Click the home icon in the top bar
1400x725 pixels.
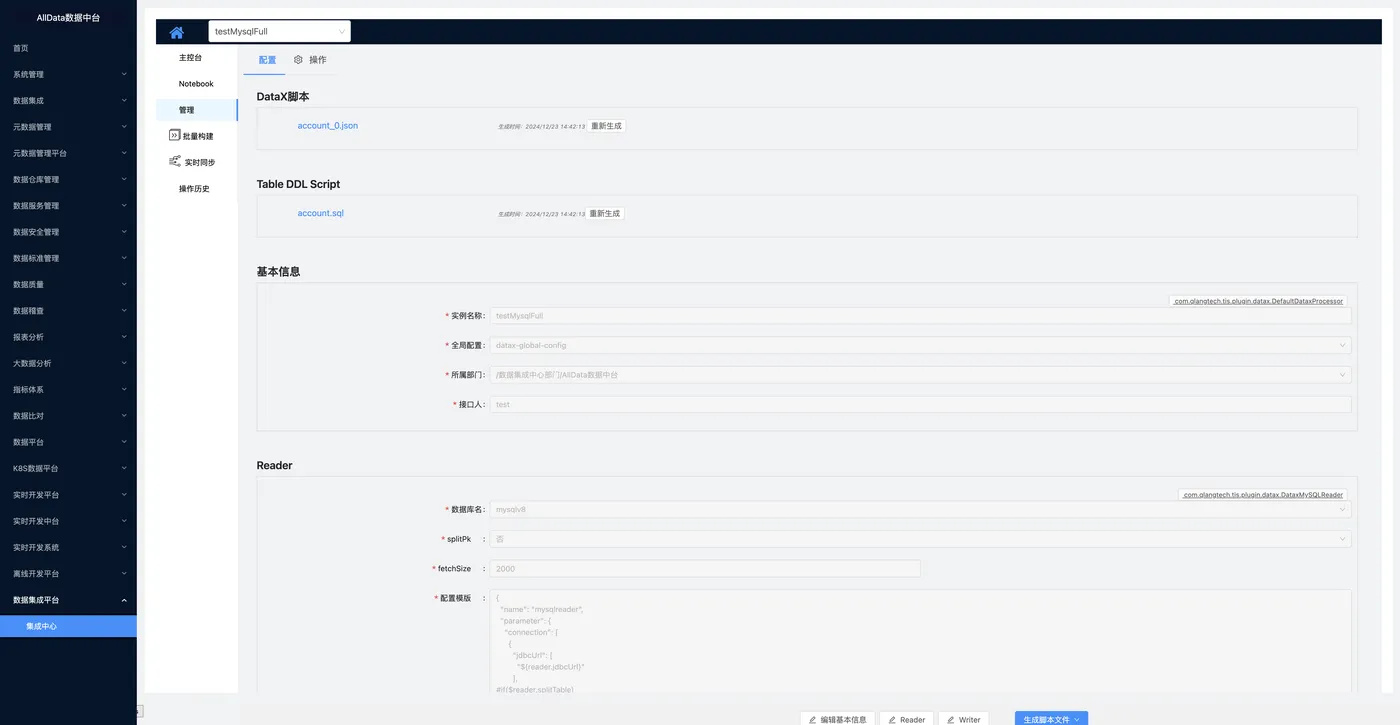coord(177,32)
